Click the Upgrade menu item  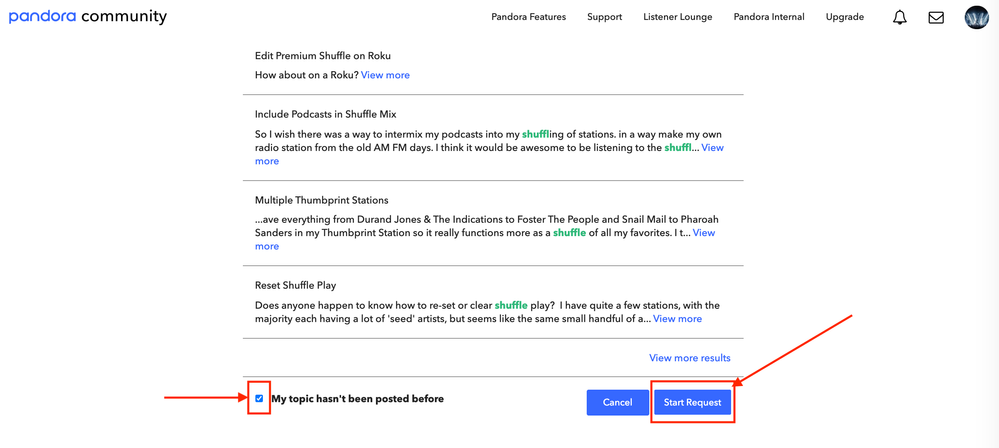click(x=844, y=17)
